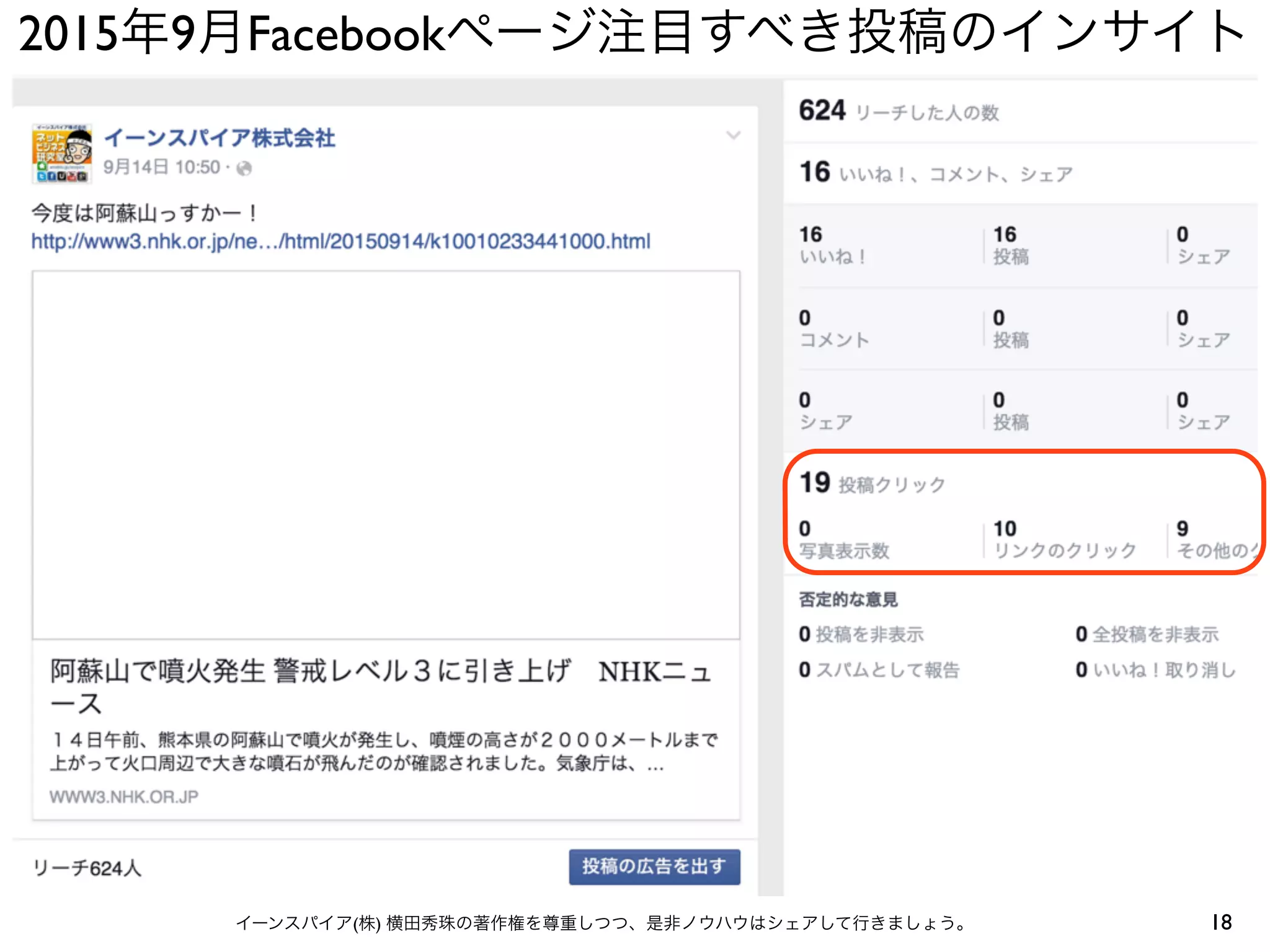
Task: Open the post options chevron dropdown
Action: (733, 135)
